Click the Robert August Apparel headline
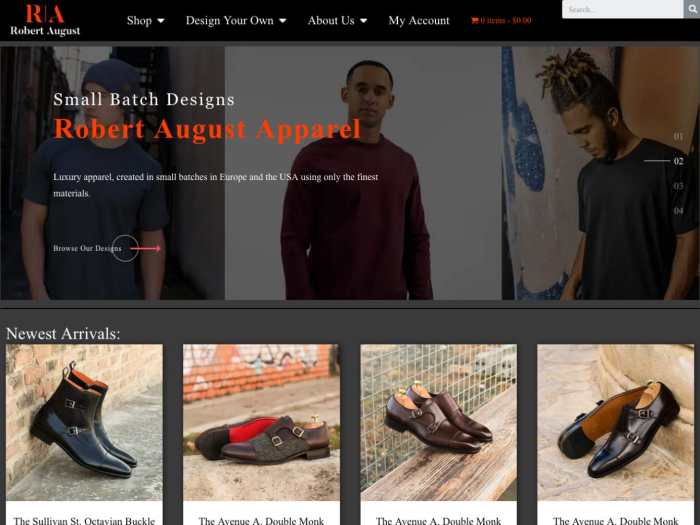This screenshot has height=525, width=700. pos(207,129)
